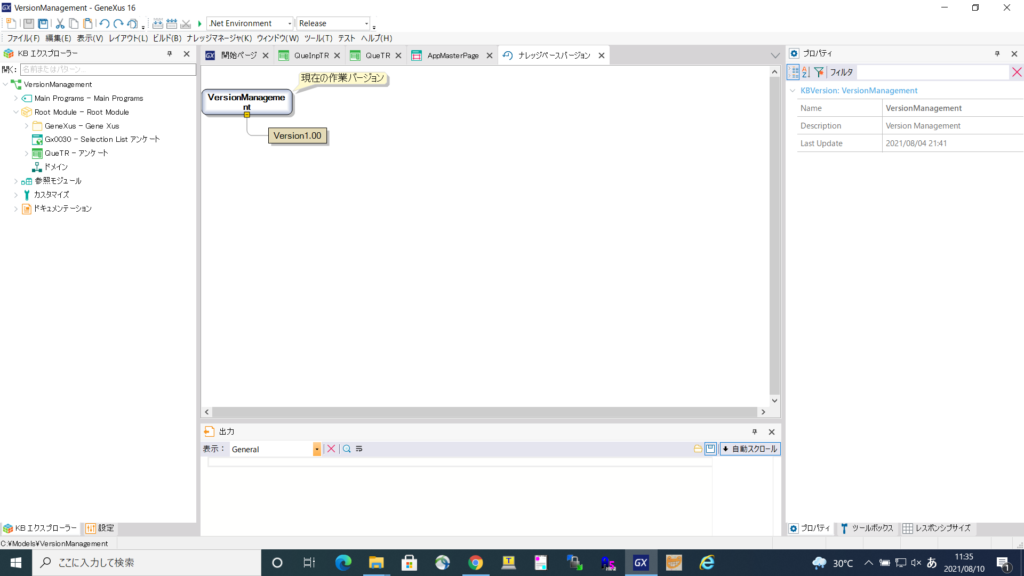Toggle word wrap icon in output panel
Viewport: 1024px width, 576px height.
pyautogui.click(x=359, y=449)
